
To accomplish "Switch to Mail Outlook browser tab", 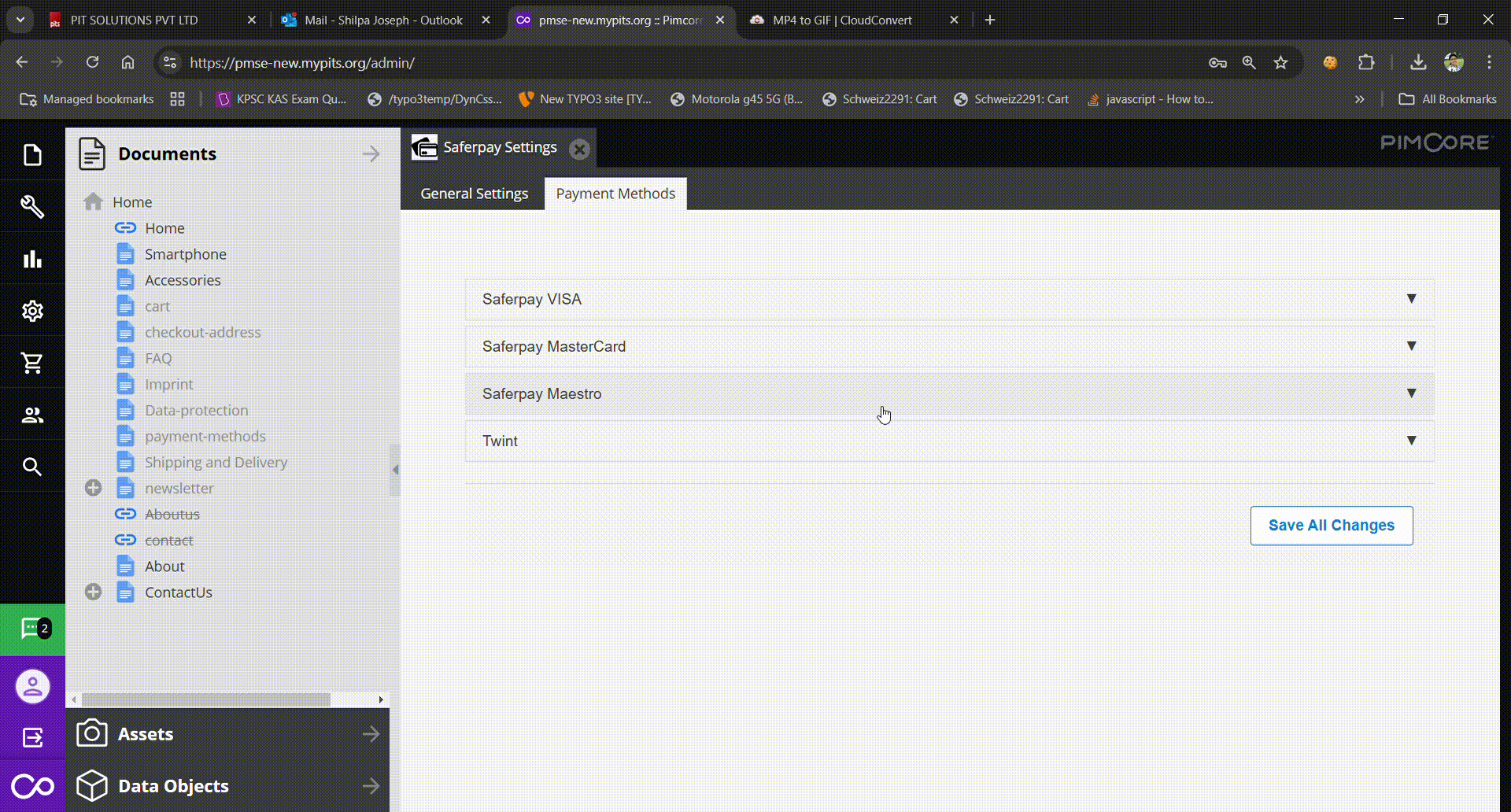I will (384, 20).
